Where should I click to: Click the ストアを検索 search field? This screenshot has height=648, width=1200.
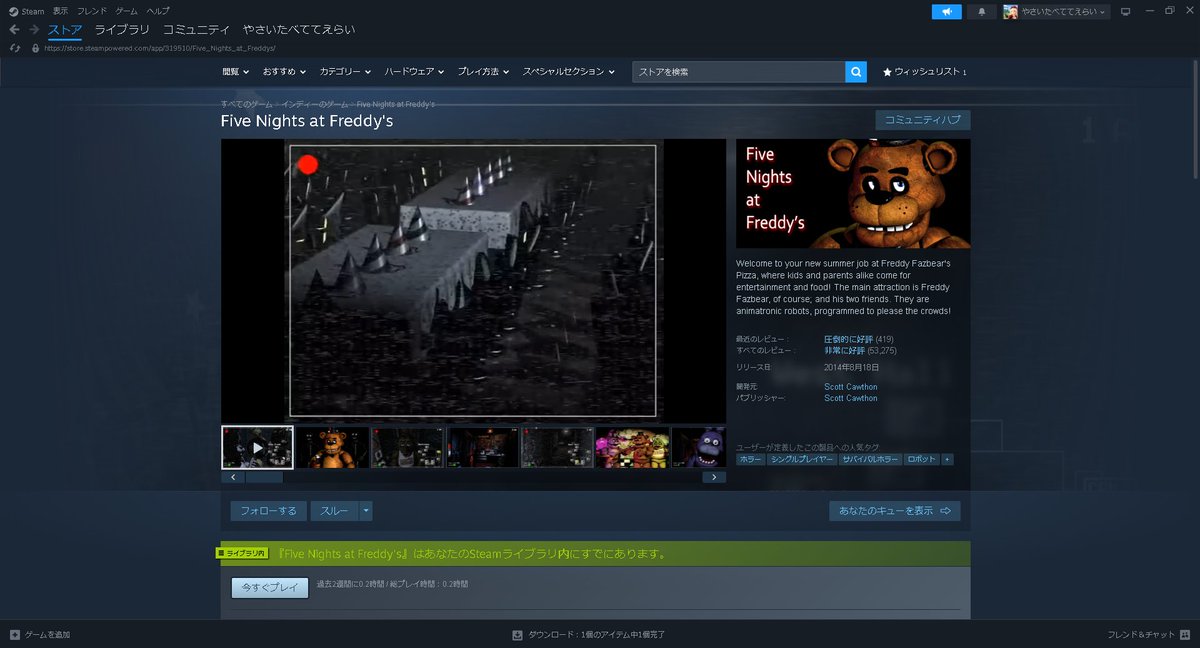(x=739, y=72)
